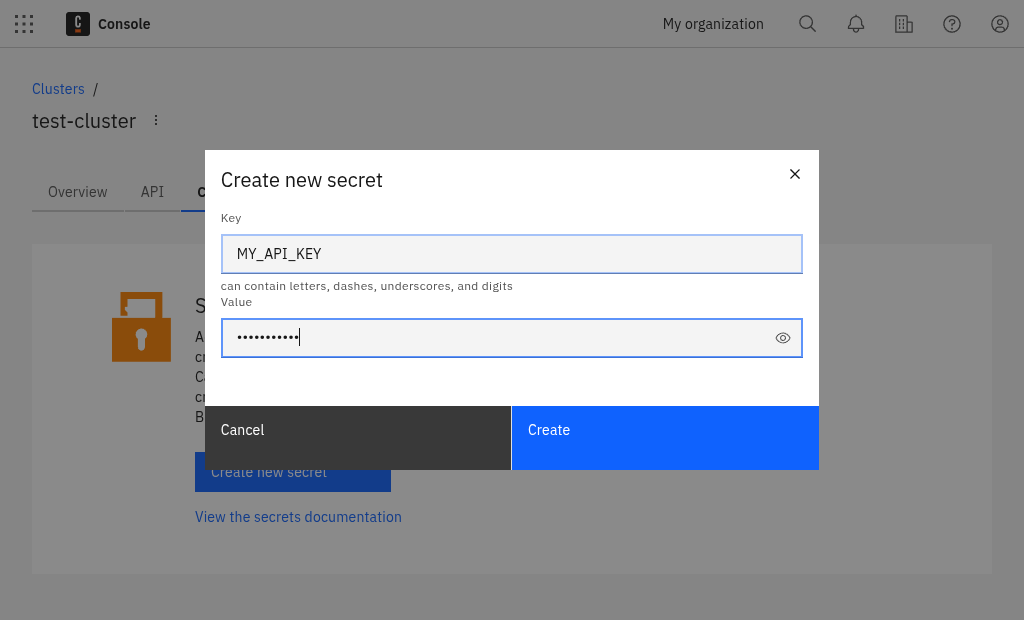Image resolution: width=1024 pixels, height=620 pixels.
Task: Click the Cancel button
Action: (x=357, y=438)
